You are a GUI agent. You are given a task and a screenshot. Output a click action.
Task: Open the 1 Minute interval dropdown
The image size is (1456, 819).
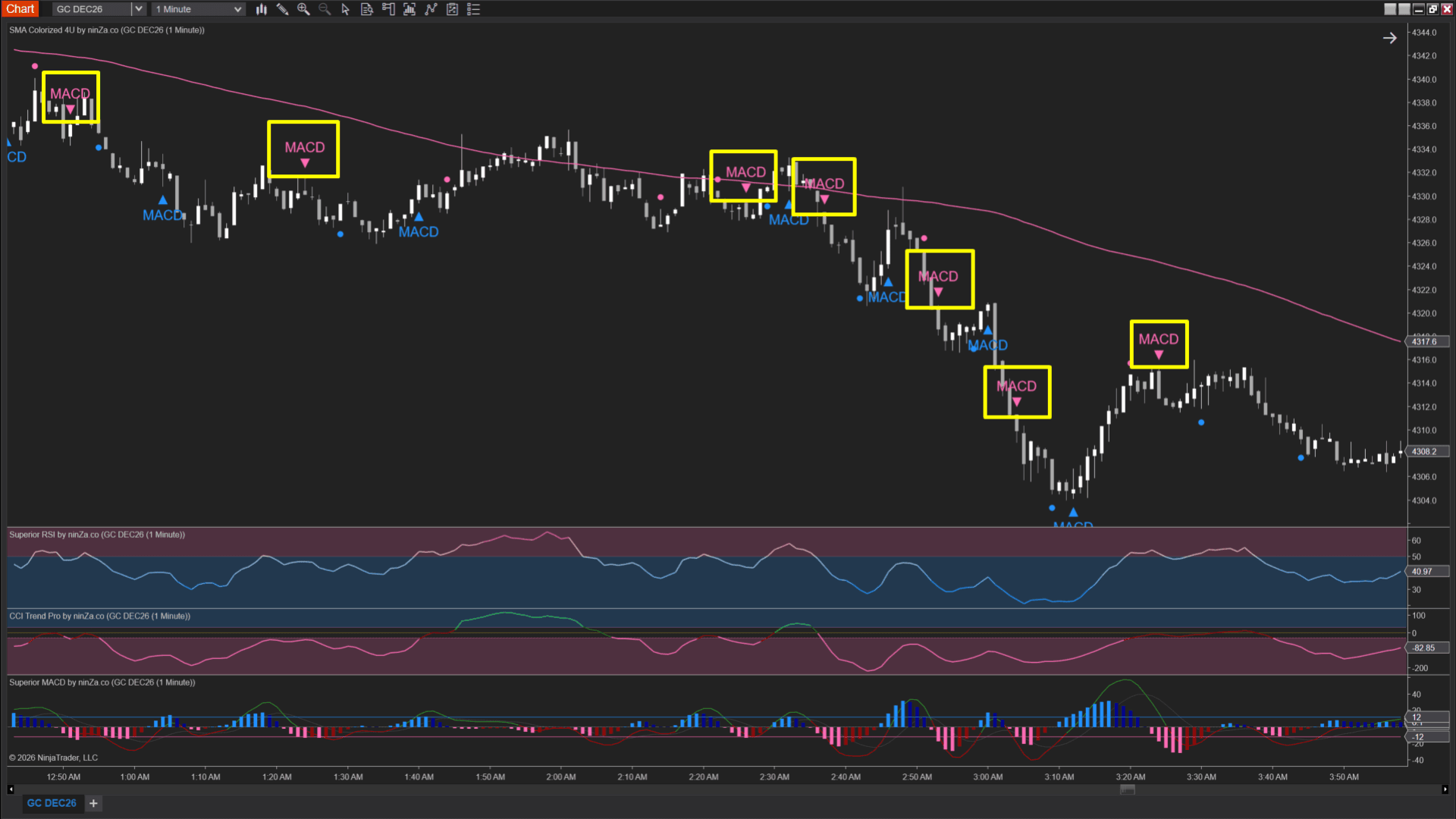[x=198, y=9]
